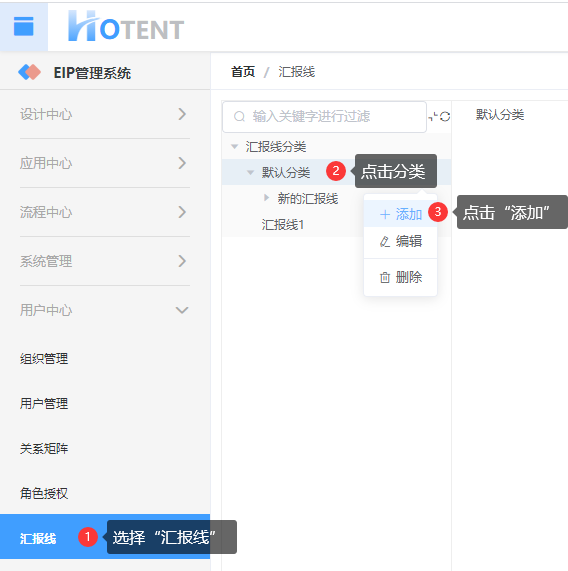Expand the 设计中心 menu chevron

click(x=182, y=114)
